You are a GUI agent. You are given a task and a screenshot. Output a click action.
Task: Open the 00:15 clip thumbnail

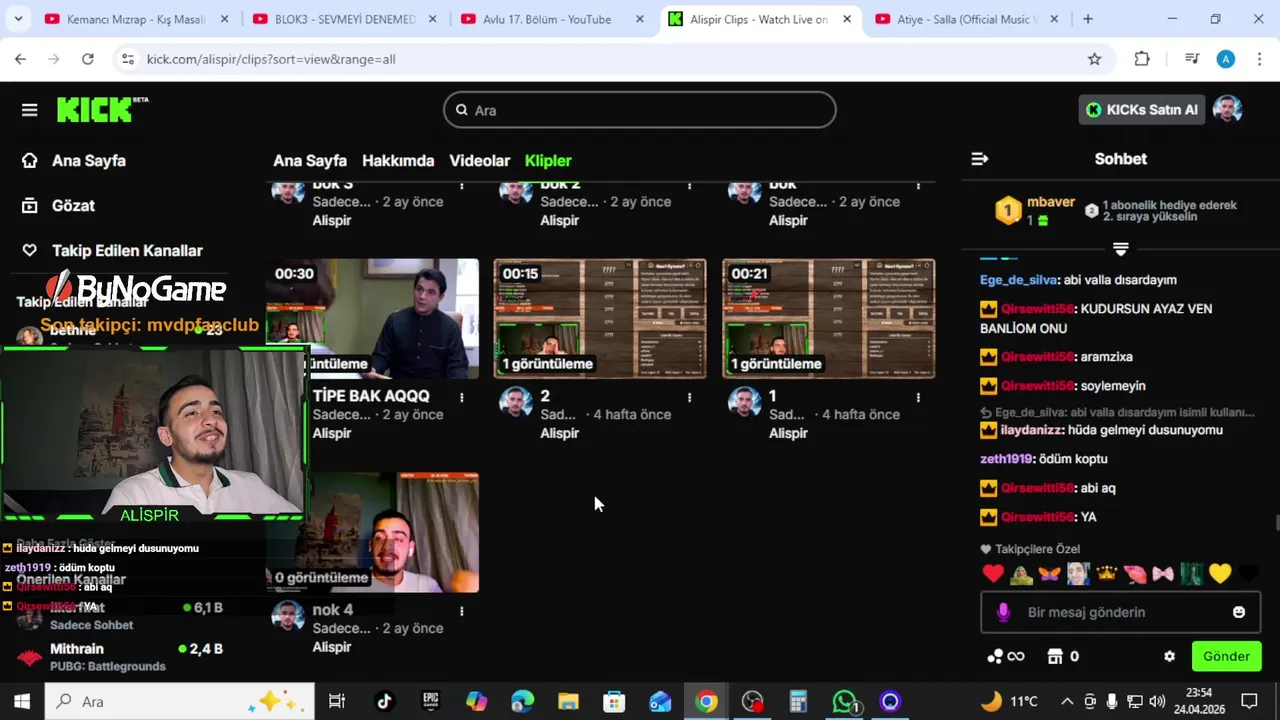point(600,318)
